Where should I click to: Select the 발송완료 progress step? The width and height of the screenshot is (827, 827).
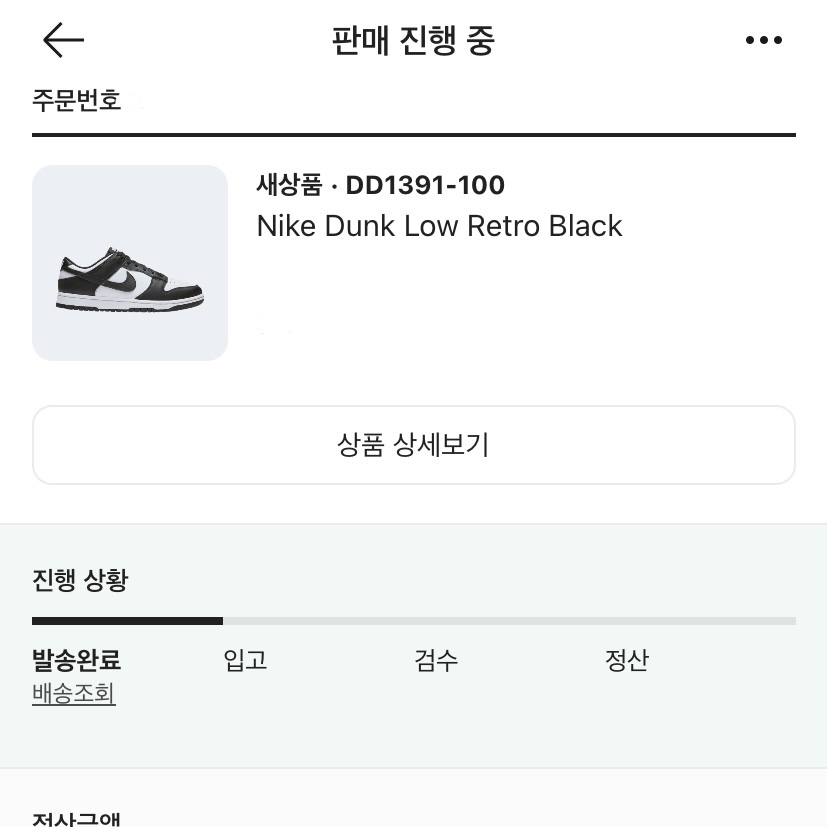(77, 660)
